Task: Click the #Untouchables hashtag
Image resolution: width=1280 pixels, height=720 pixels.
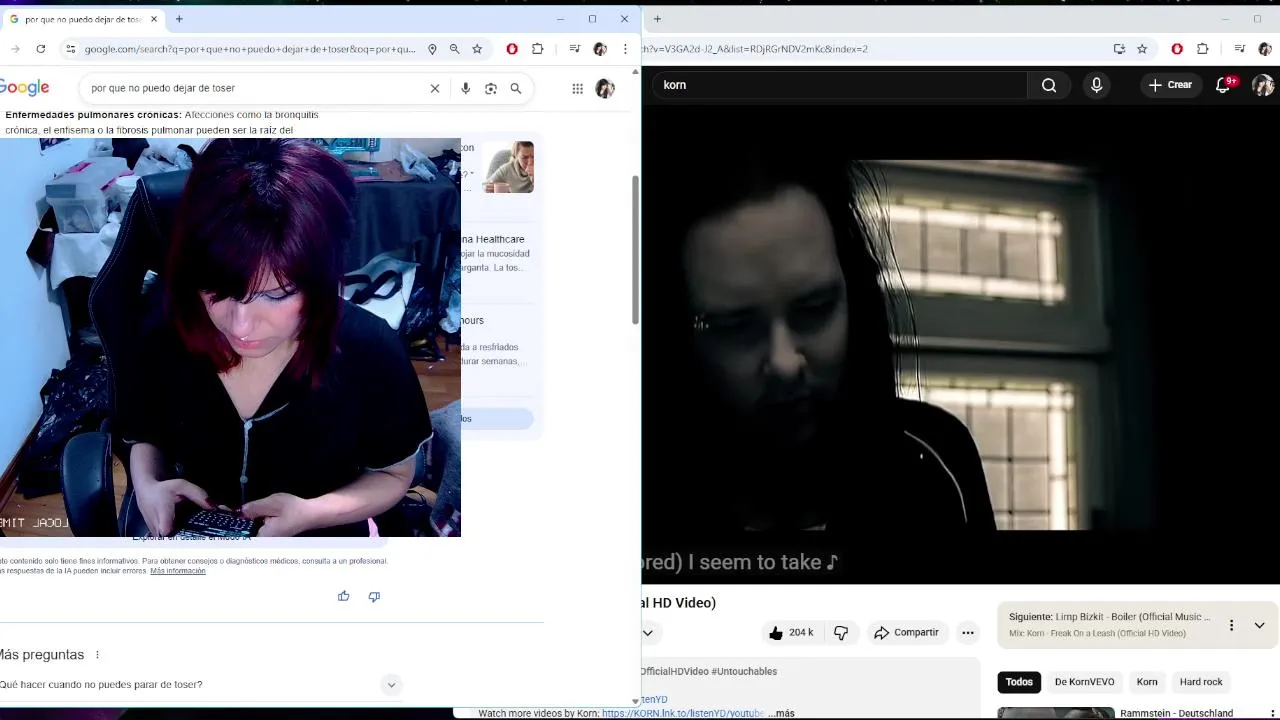Action: 744,671
